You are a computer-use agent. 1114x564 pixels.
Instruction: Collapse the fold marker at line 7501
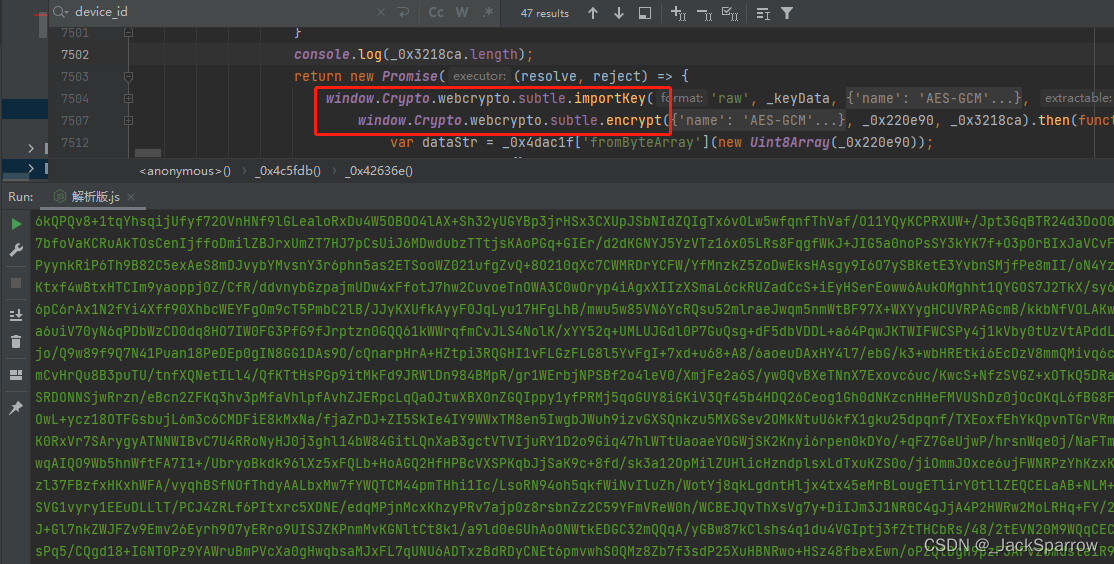pos(129,32)
